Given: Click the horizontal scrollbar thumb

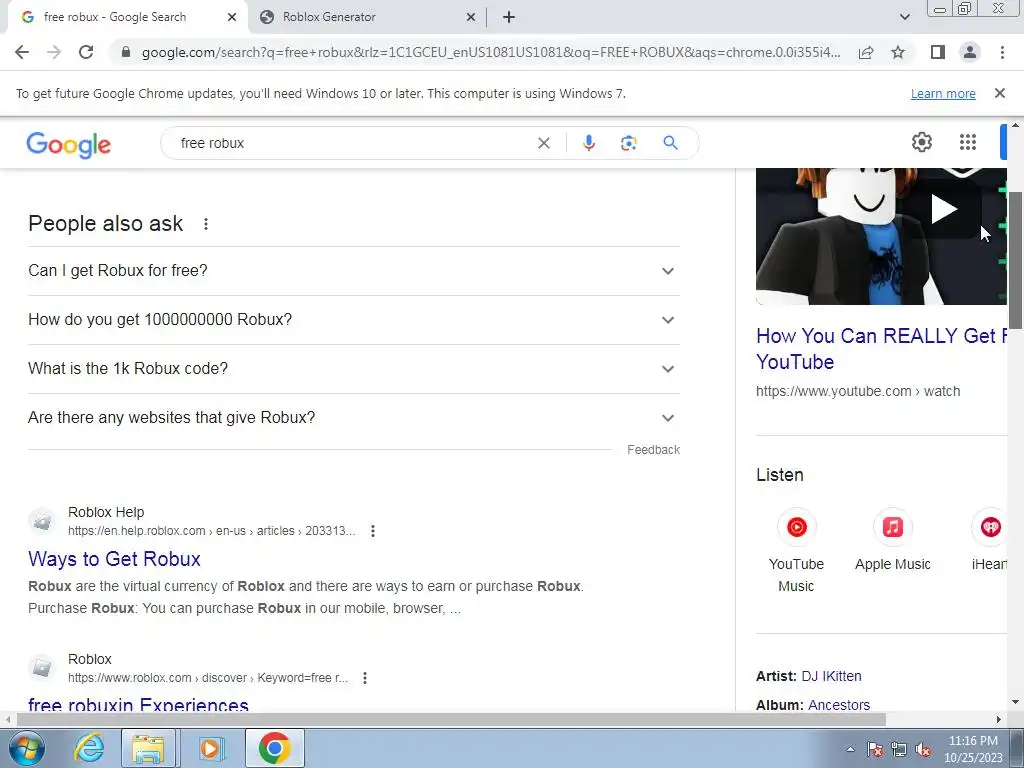Looking at the screenshot, I should tap(451, 719).
